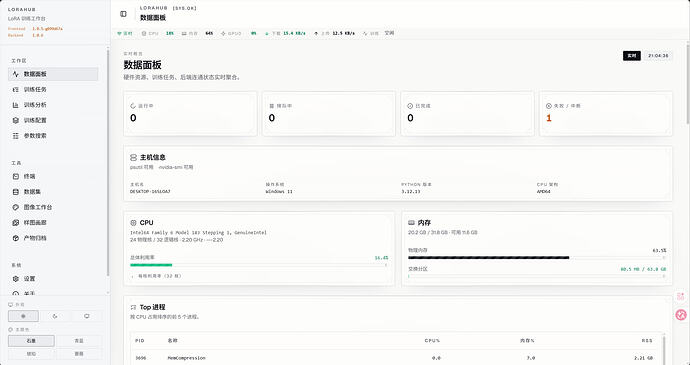
Task: Click the GPU icon in status bar
Action: [223, 33]
